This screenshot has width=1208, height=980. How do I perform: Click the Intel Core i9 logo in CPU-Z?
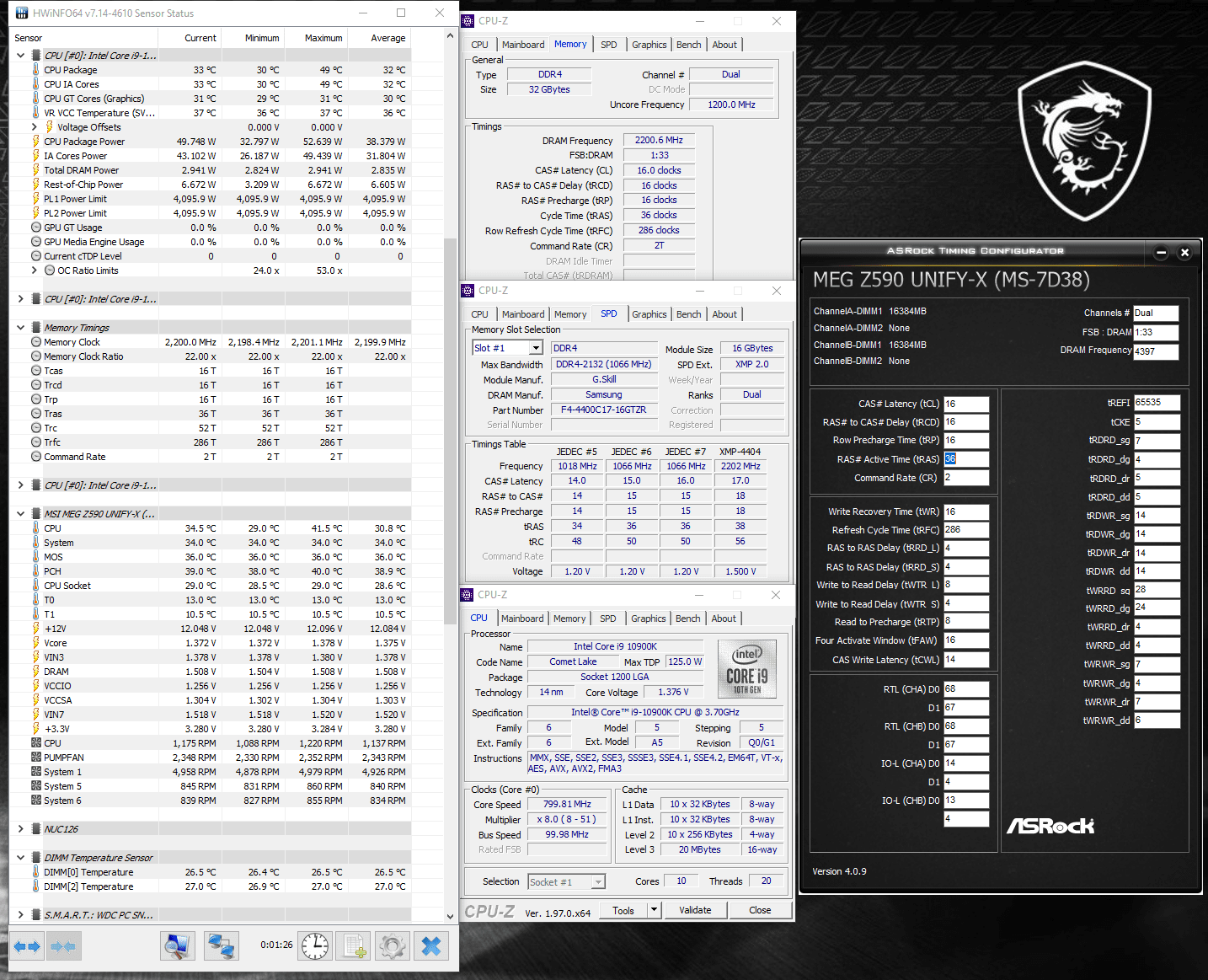(746, 668)
